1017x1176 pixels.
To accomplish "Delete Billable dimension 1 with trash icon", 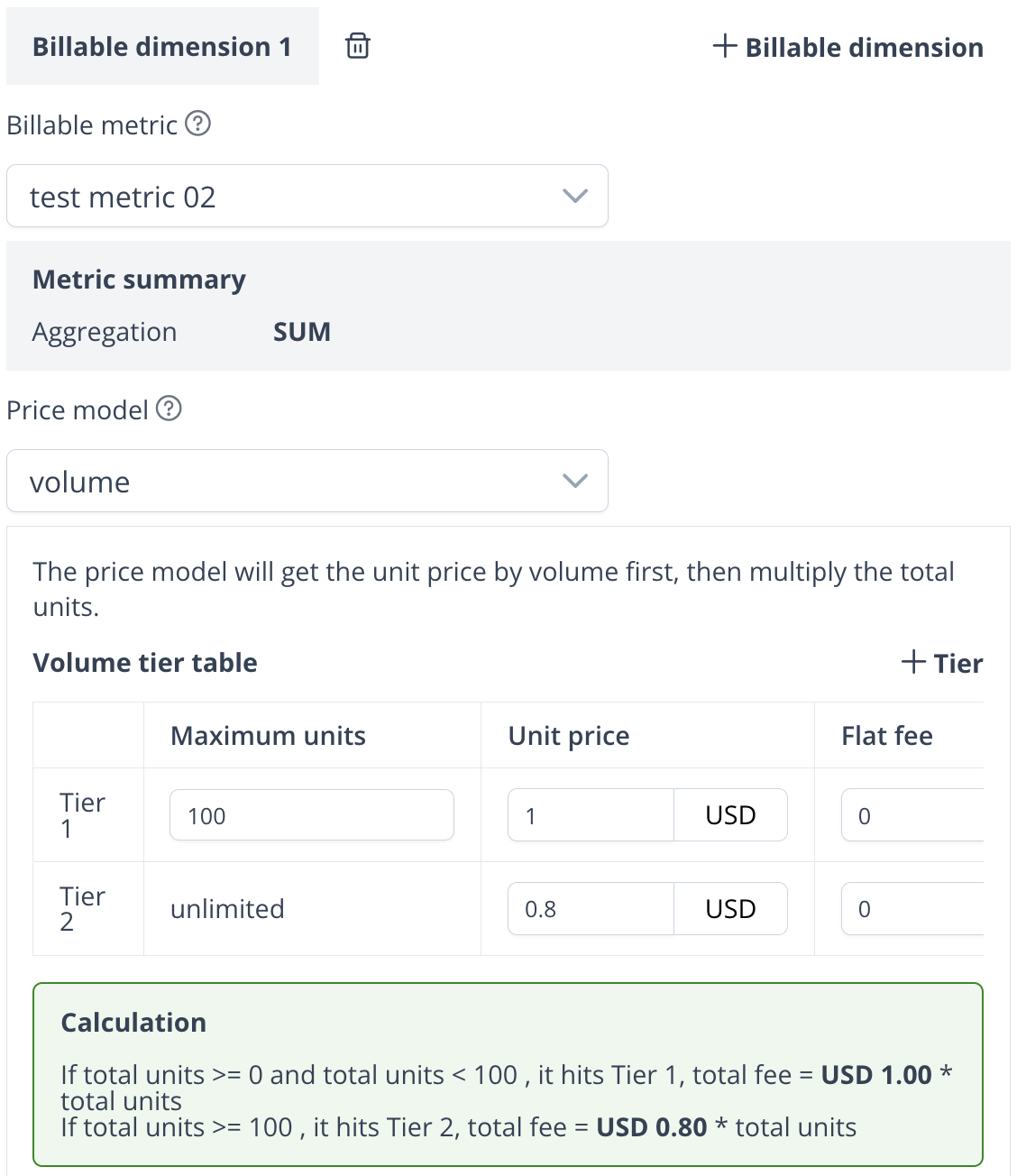I will pos(358,46).
